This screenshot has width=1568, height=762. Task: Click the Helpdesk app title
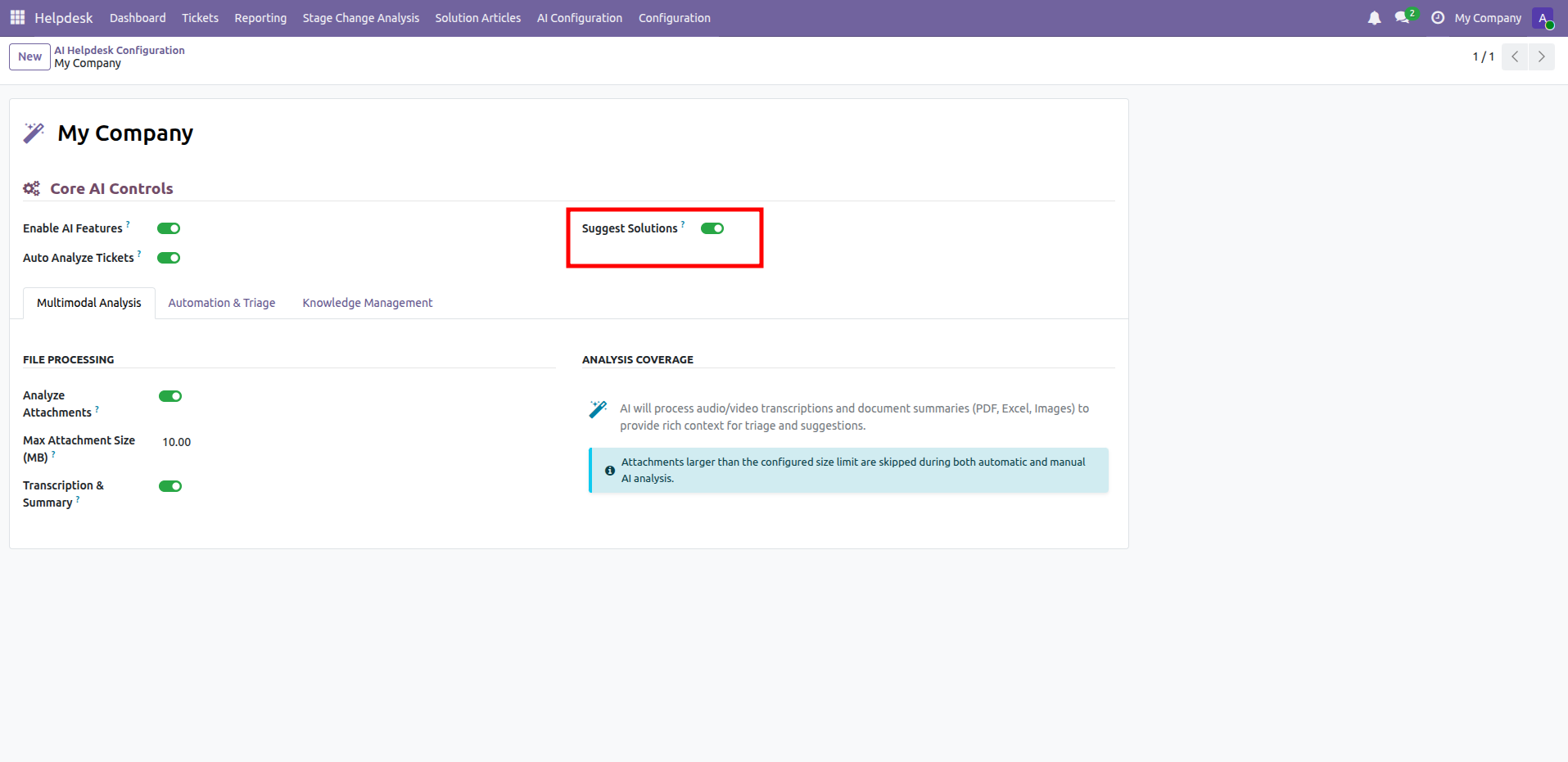[x=64, y=18]
